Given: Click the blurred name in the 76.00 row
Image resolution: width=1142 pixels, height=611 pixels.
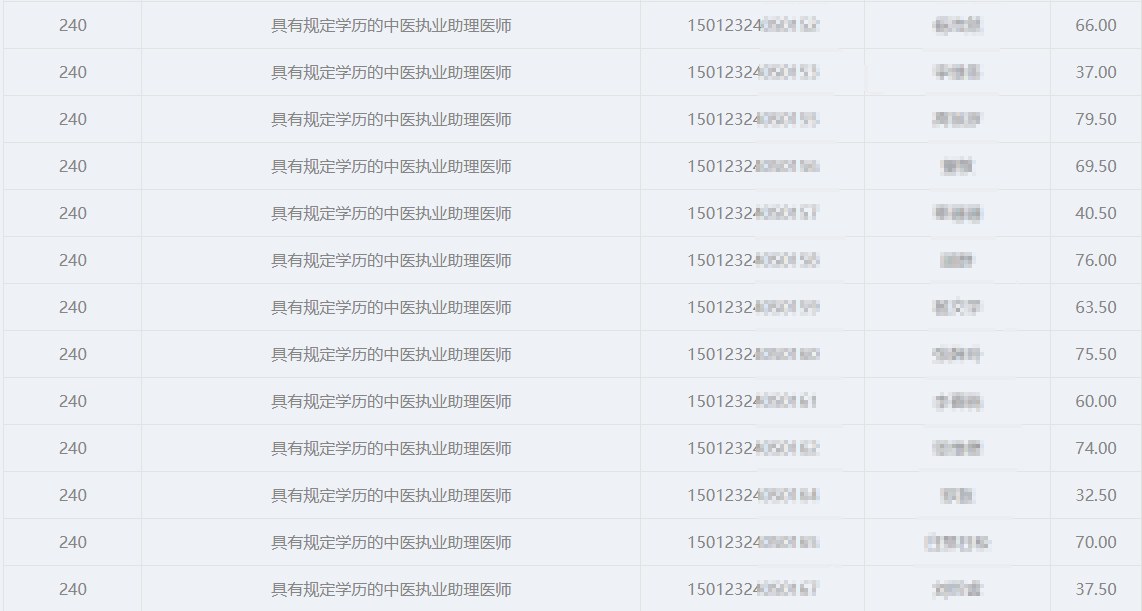Looking at the screenshot, I should [x=957, y=260].
